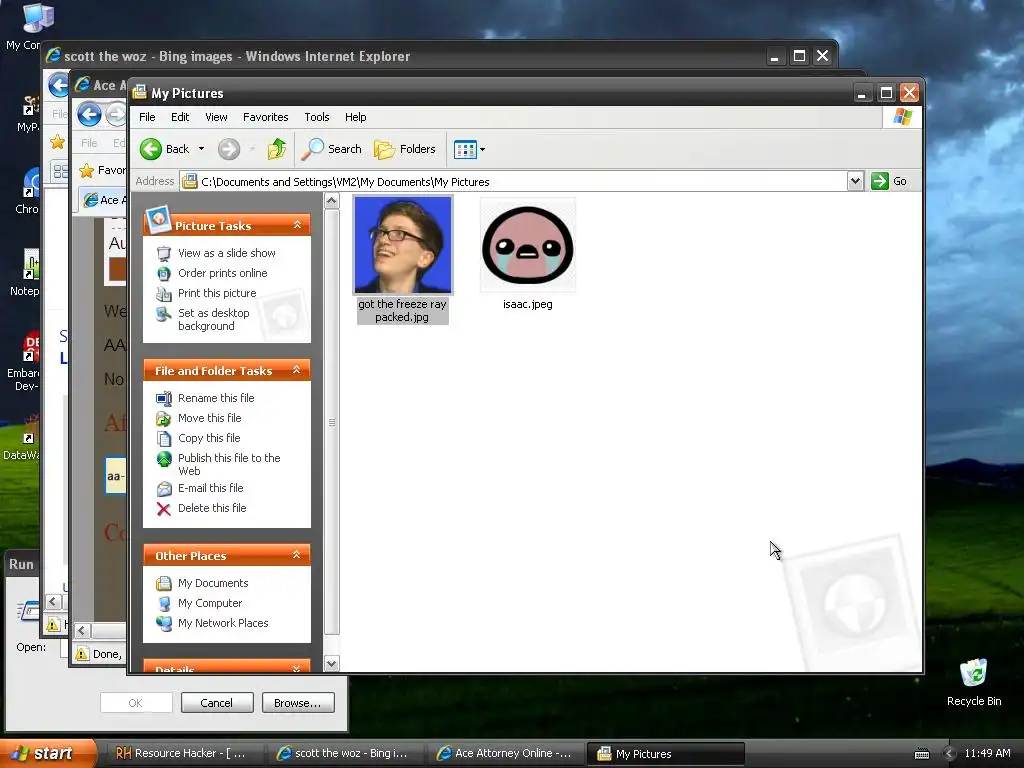Click Move this file

point(210,418)
